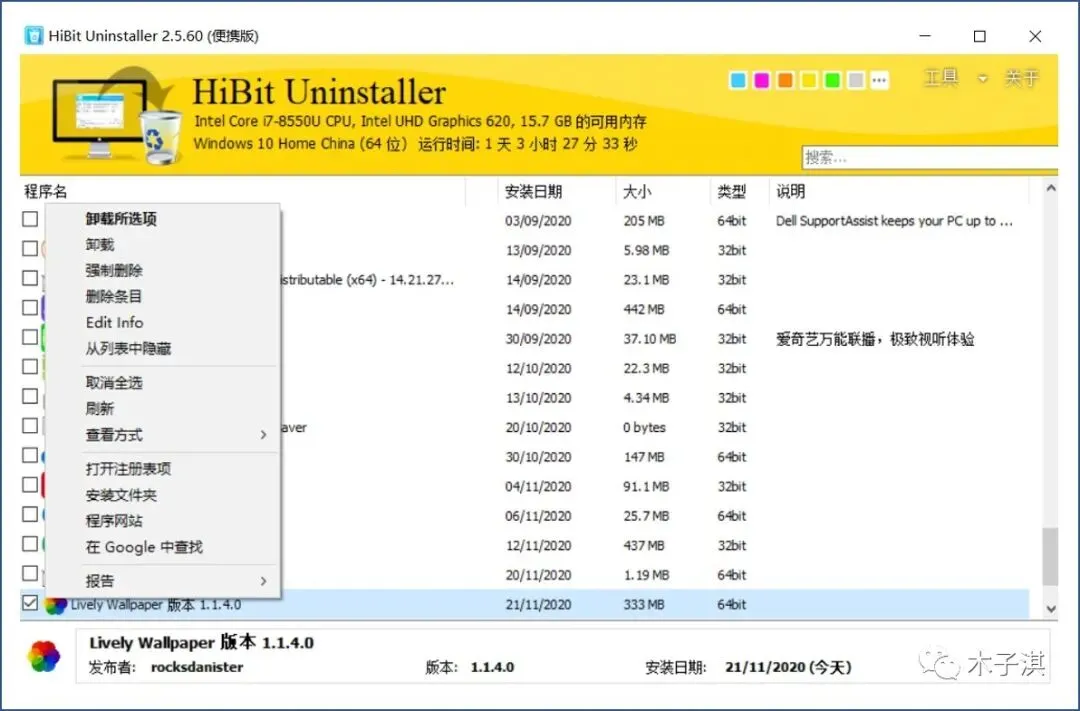
Task: Click publisher name rocksdanister
Action: tap(197, 668)
